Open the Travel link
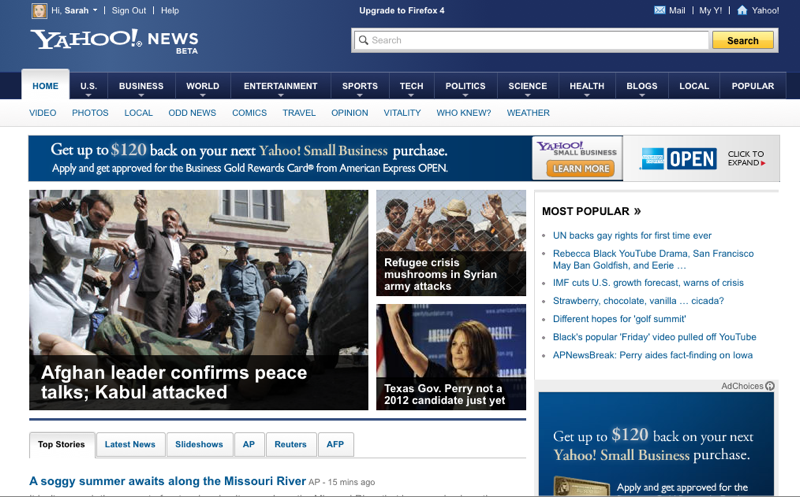 (299, 113)
